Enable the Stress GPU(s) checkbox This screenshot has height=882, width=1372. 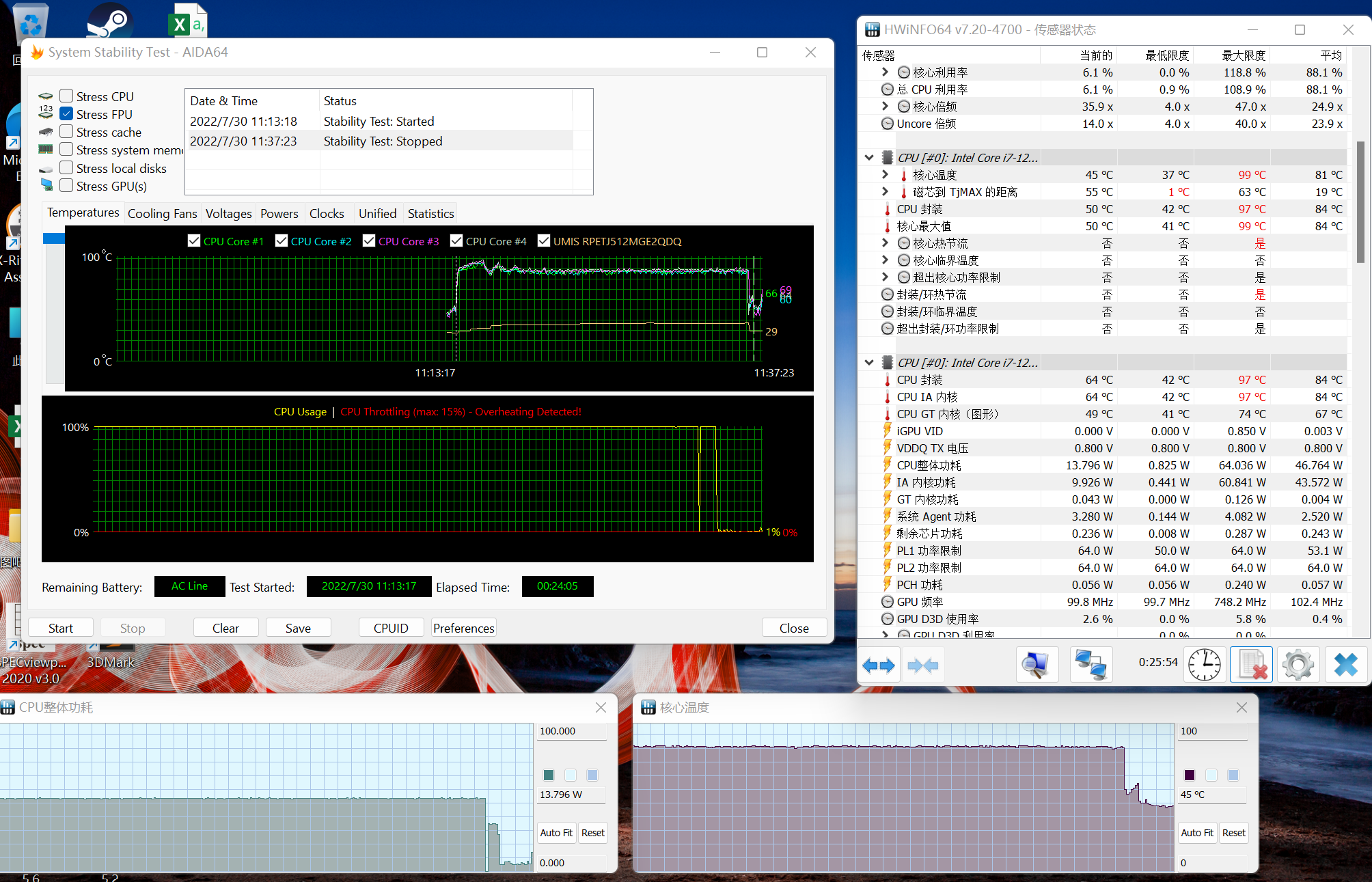pos(66,185)
